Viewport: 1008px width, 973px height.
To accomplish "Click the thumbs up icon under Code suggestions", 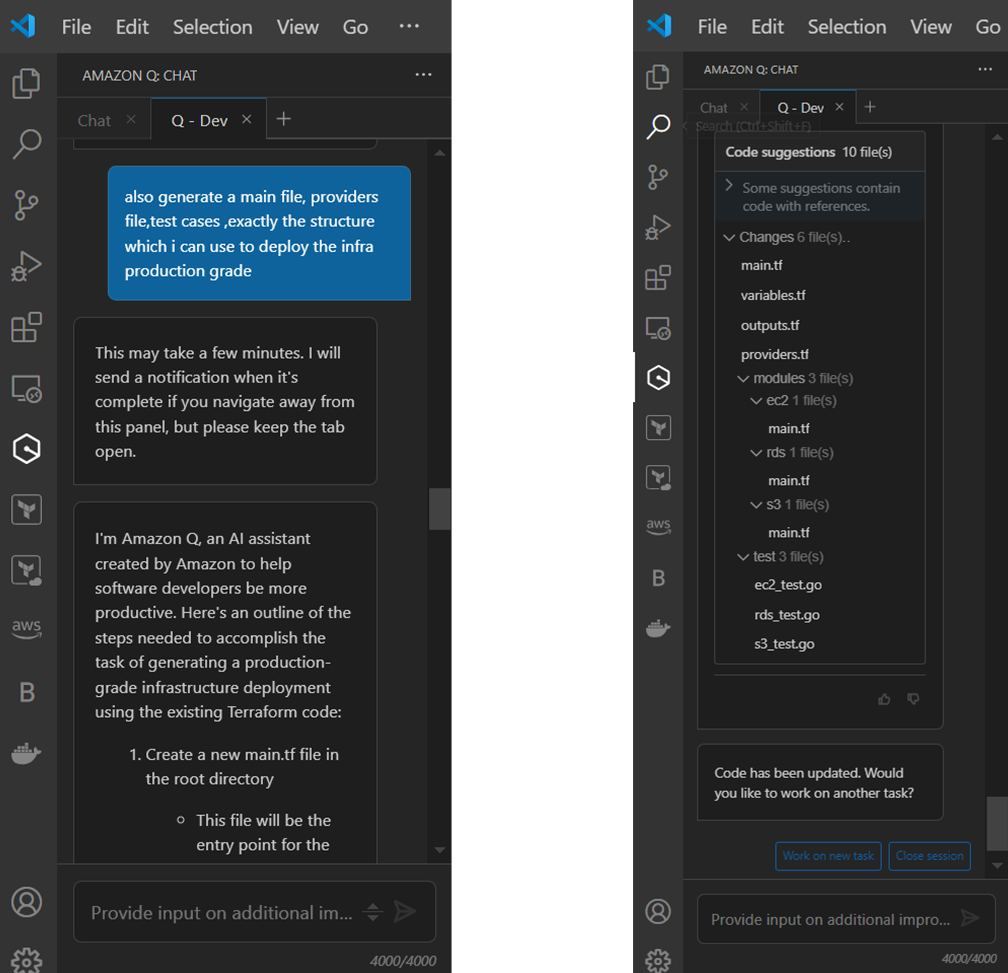I will point(884,700).
